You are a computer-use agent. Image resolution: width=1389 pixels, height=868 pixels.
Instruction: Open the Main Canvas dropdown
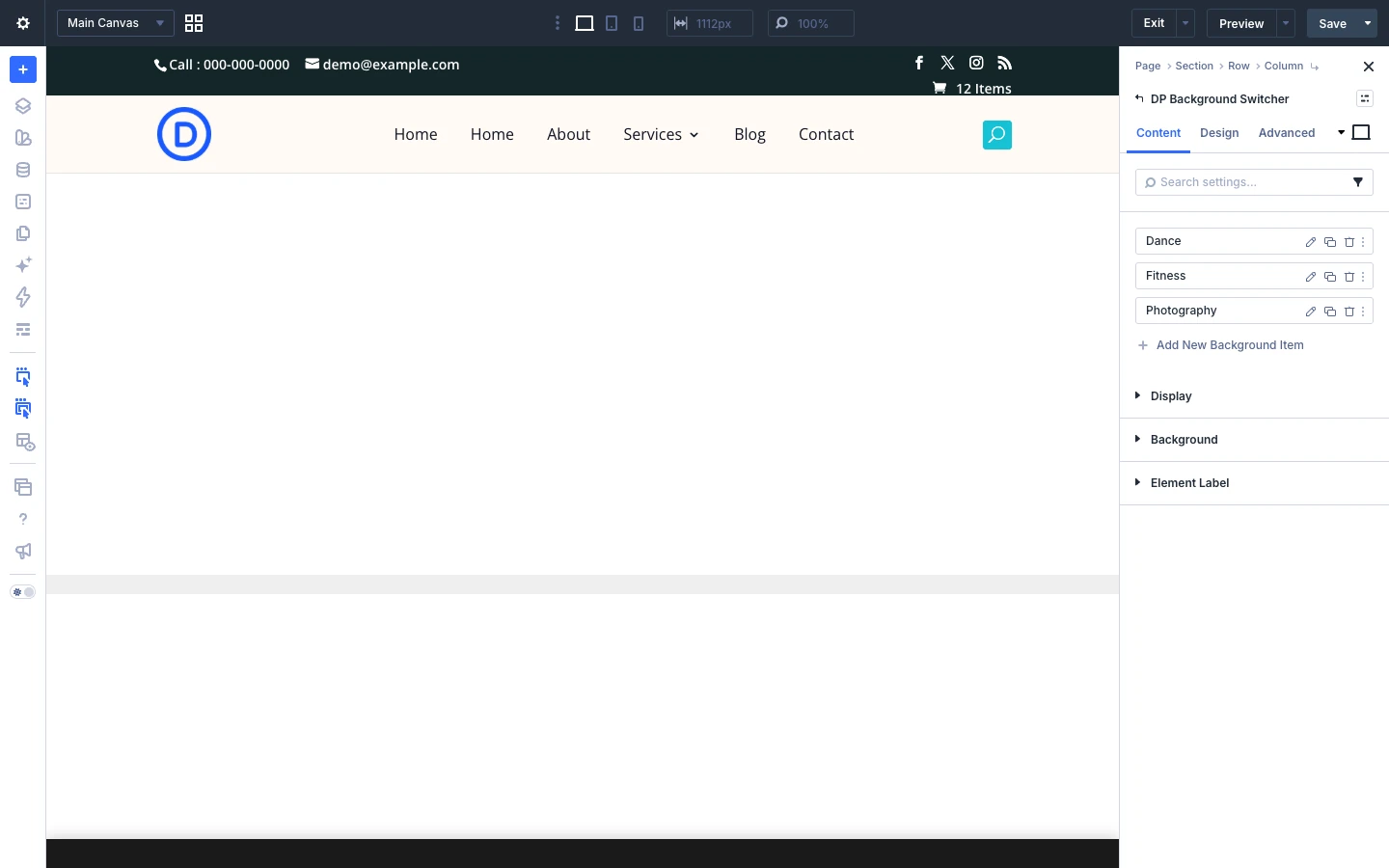pyautogui.click(x=116, y=23)
